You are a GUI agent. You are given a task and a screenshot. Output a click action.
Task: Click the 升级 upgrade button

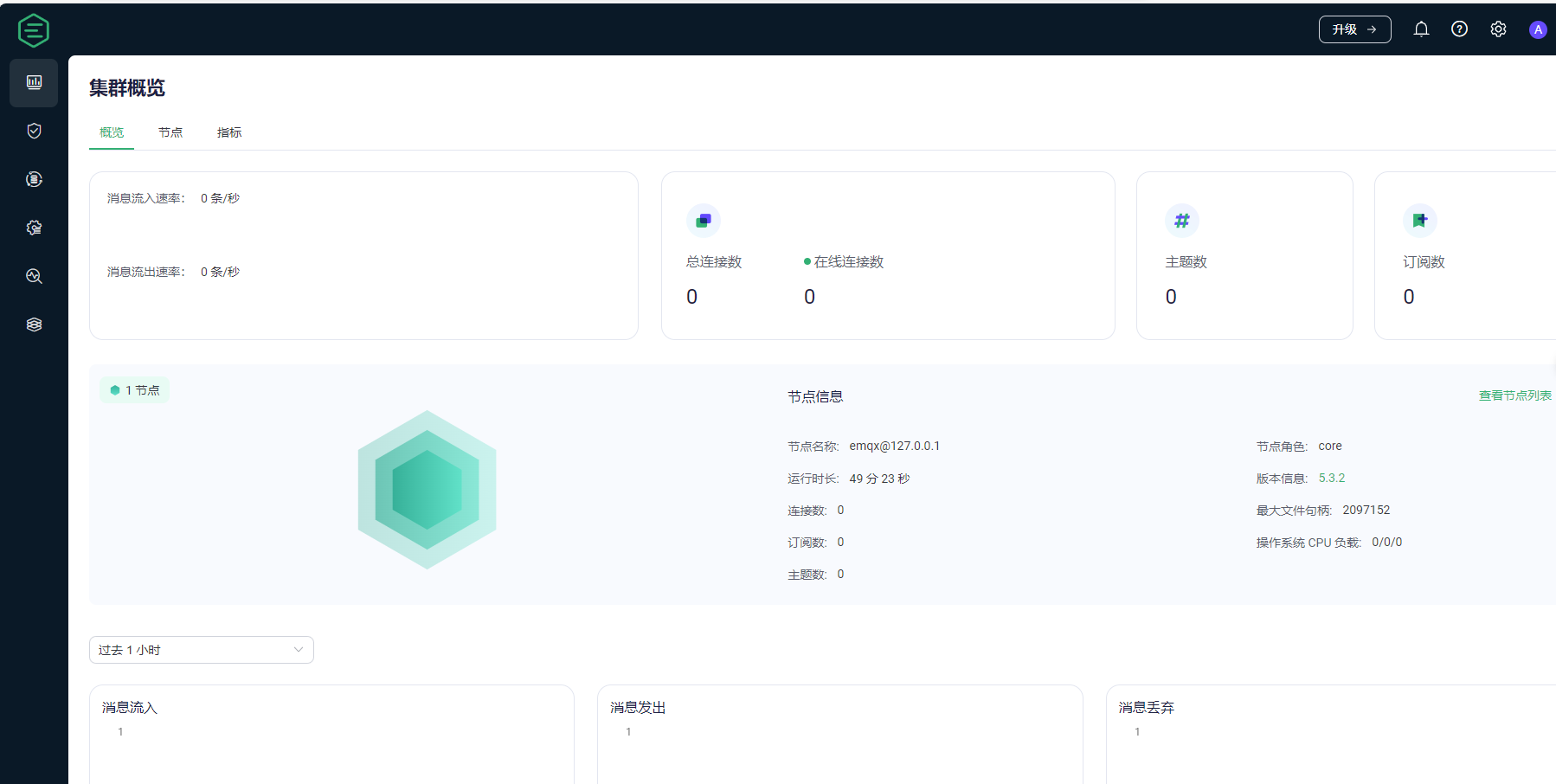[1354, 29]
